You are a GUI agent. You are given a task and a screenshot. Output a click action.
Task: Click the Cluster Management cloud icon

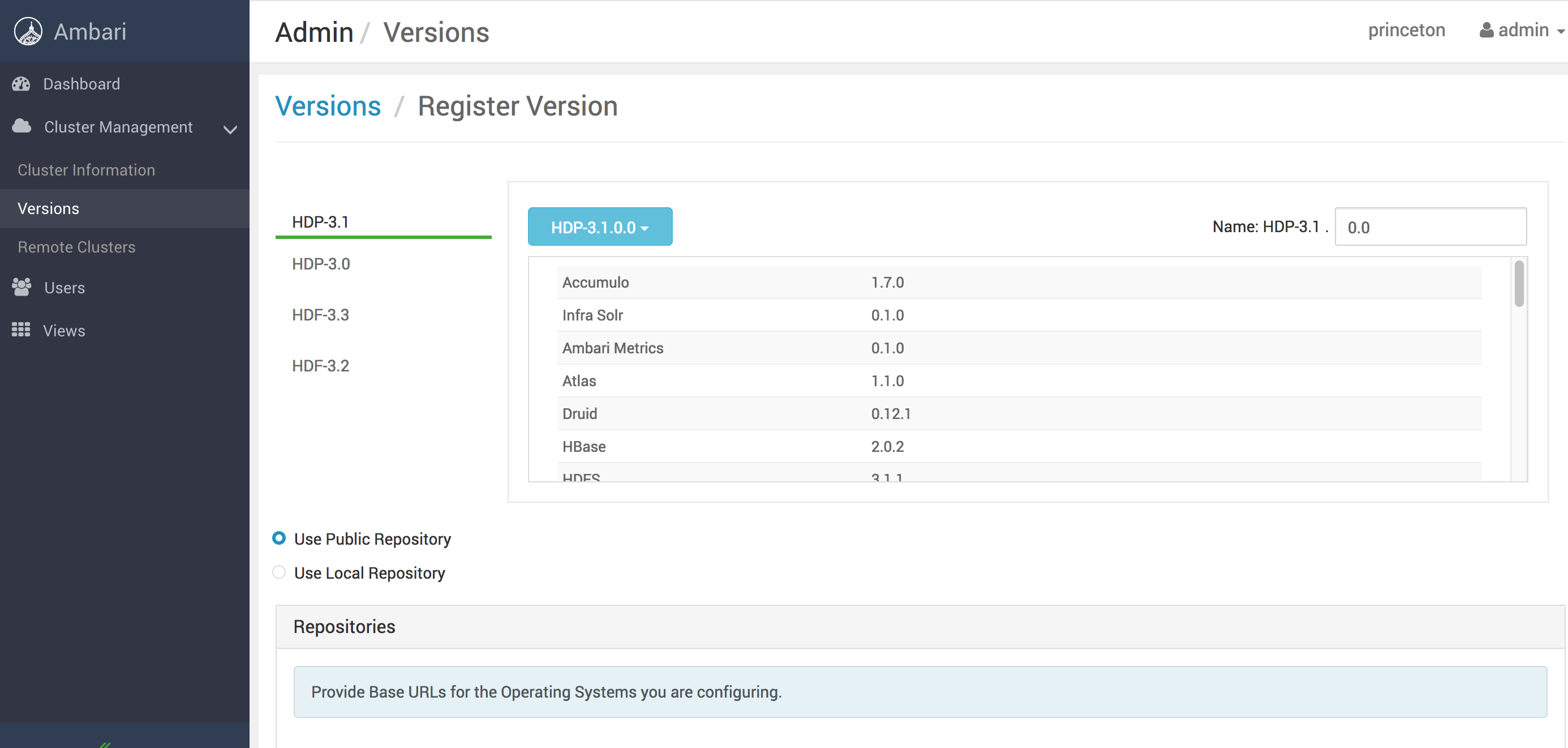tap(22, 126)
